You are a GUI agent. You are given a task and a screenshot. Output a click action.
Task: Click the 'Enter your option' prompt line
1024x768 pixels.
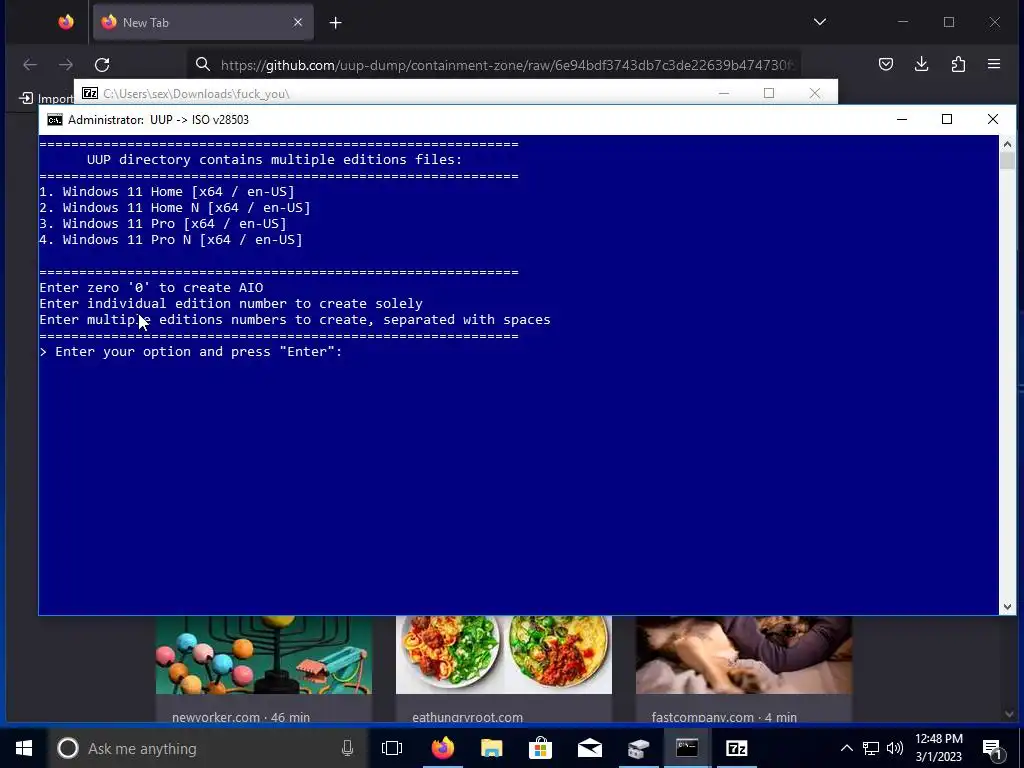click(191, 351)
